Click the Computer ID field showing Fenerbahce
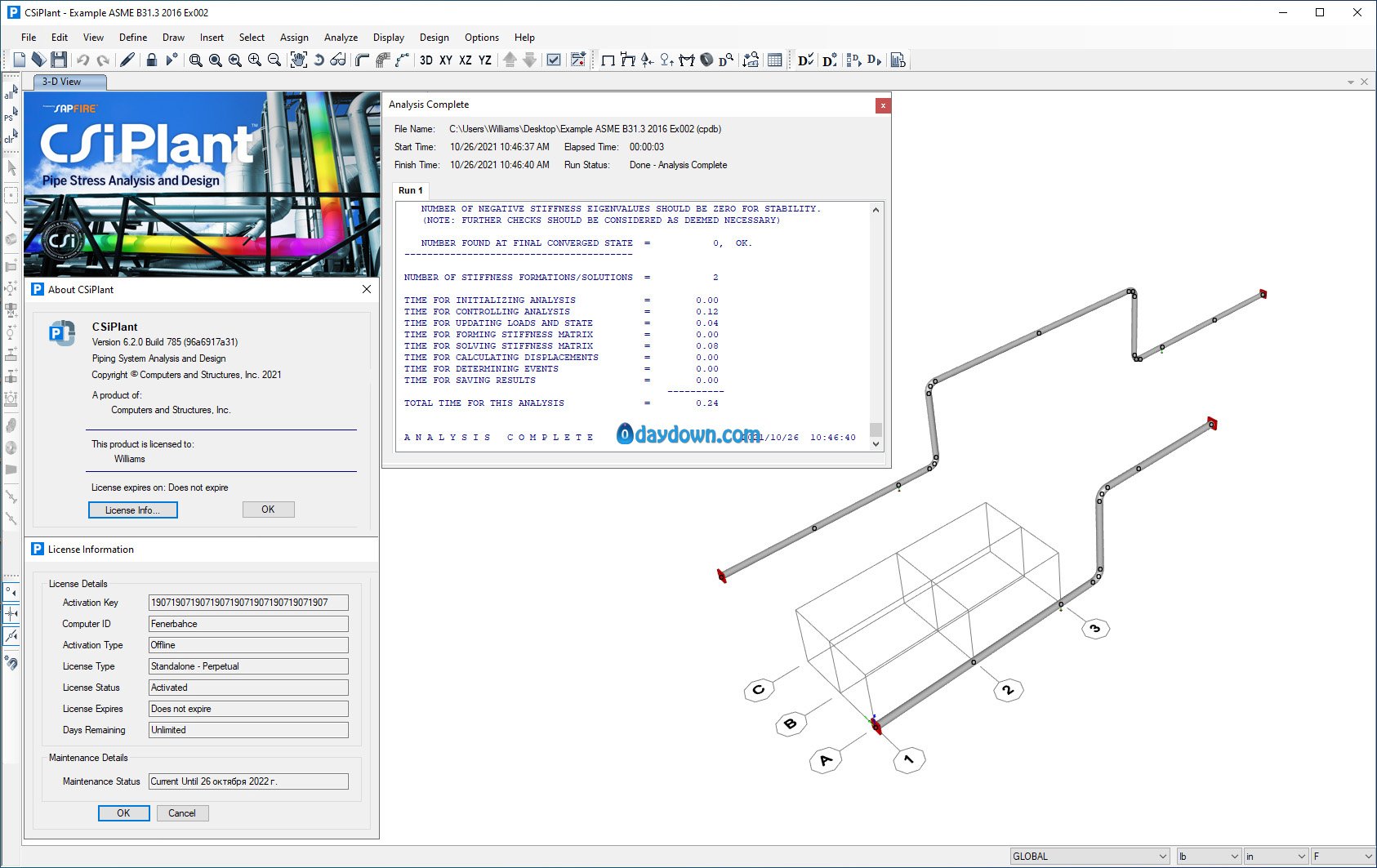Image resolution: width=1377 pixels, height=868 pixels. click(x=248, y=624)
